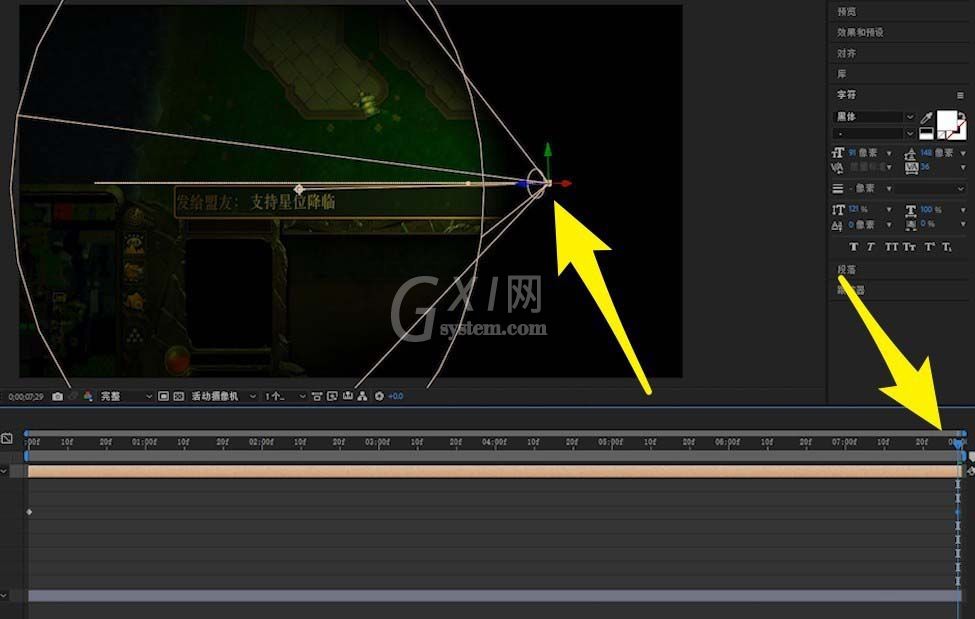Toggle the region of interest button
This screenshot has width=975, height=619.
click(x=164, y=396)
